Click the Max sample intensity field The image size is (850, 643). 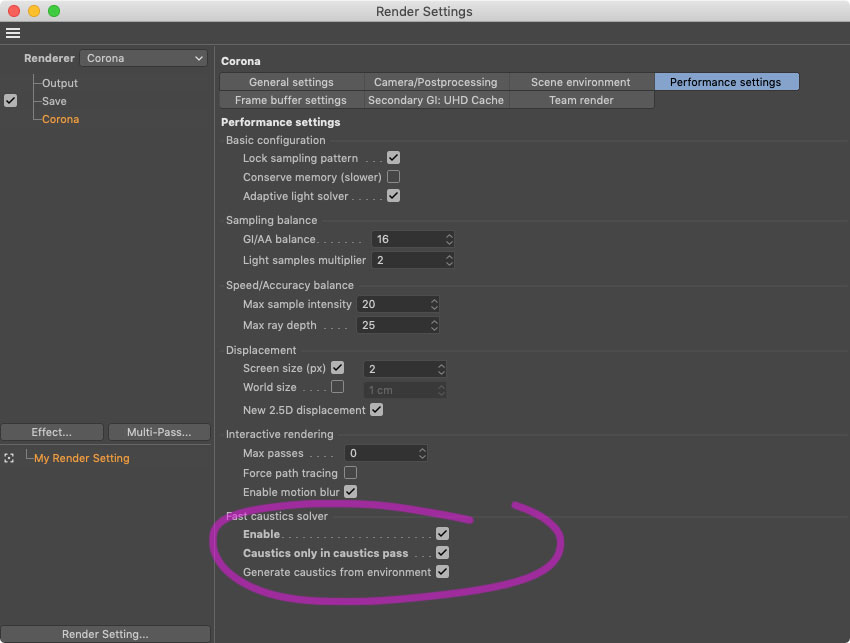[x=392, y=304]
